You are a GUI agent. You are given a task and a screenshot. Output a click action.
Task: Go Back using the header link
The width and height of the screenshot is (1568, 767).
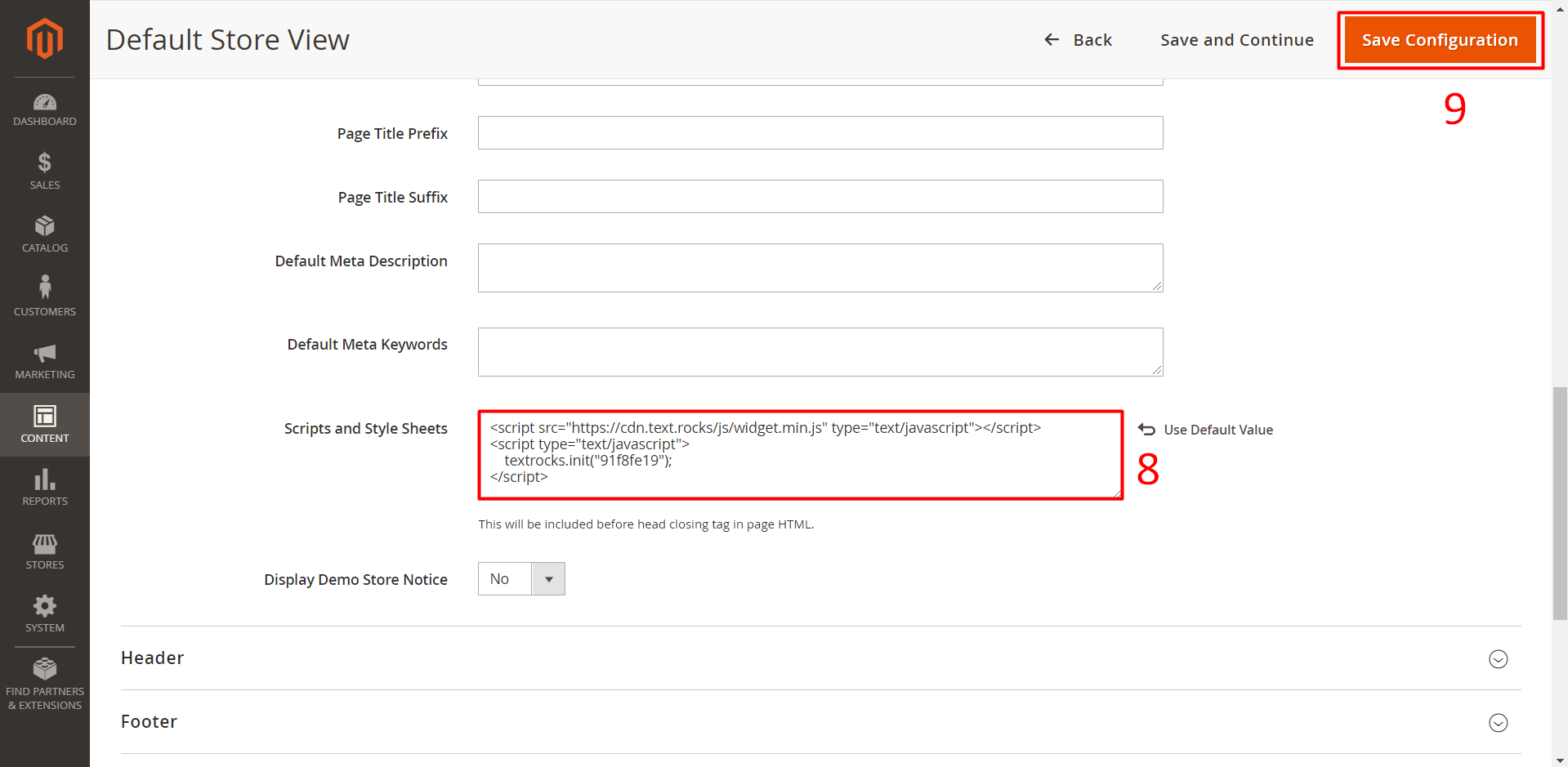coord(1079,40)
